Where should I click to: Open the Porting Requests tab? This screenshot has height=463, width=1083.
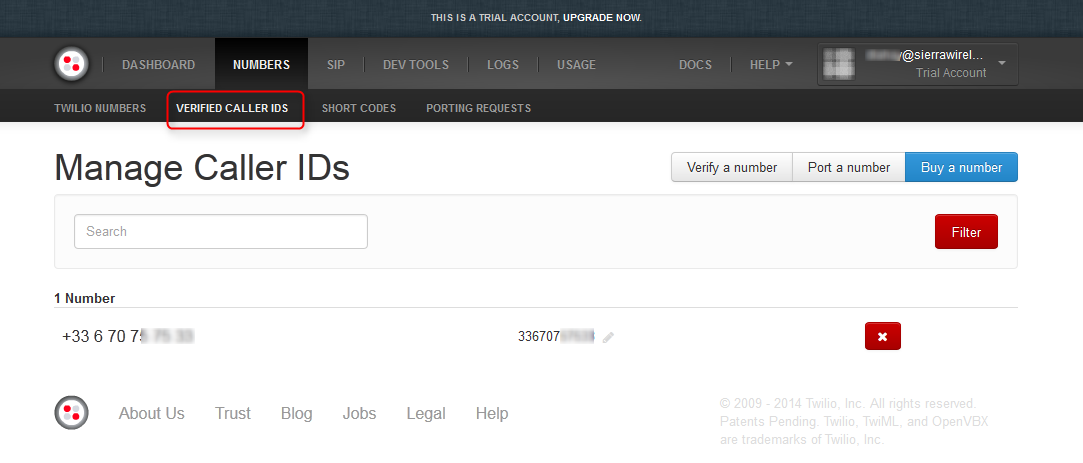point(478,108)
